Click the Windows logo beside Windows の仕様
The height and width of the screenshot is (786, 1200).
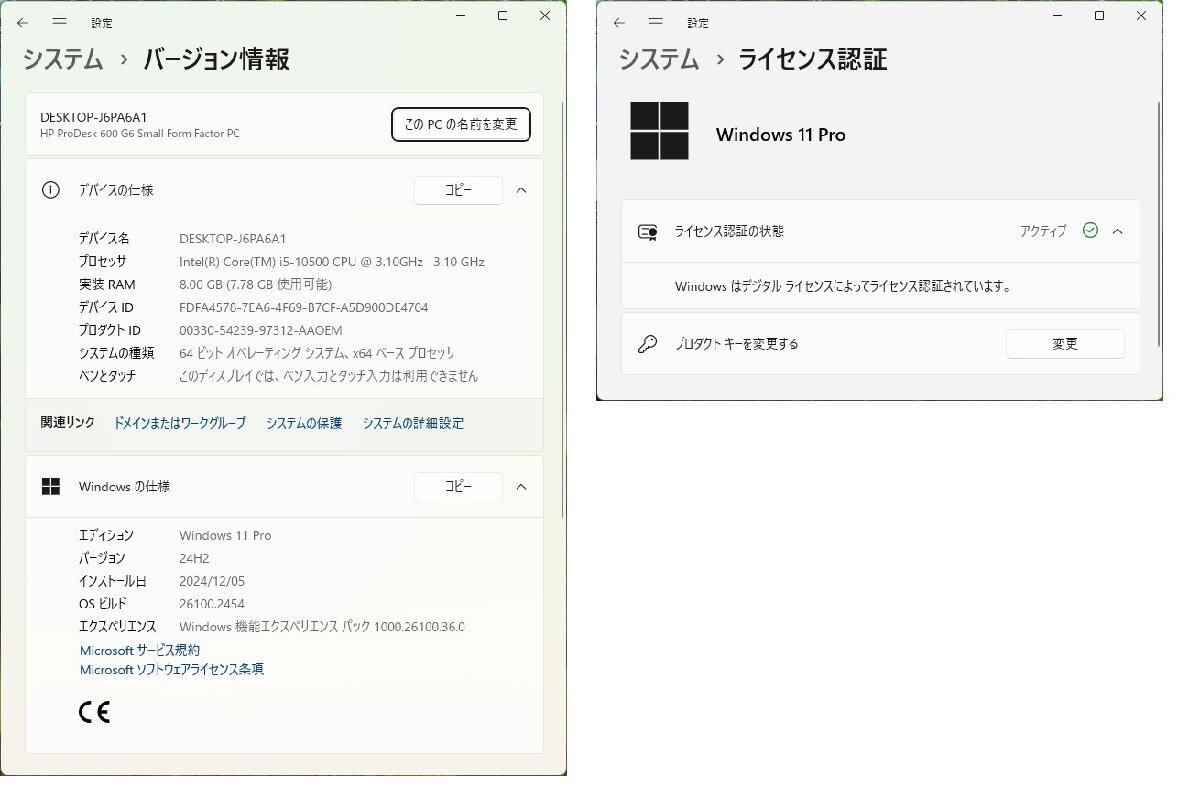51,486
